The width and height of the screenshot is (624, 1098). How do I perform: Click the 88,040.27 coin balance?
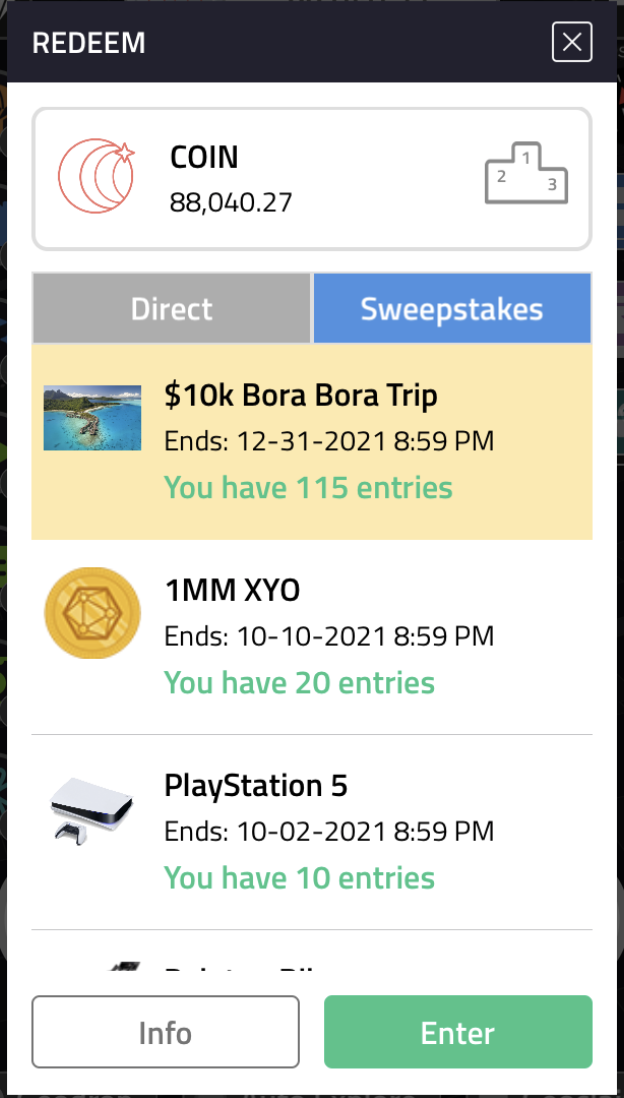pos(230,203)
